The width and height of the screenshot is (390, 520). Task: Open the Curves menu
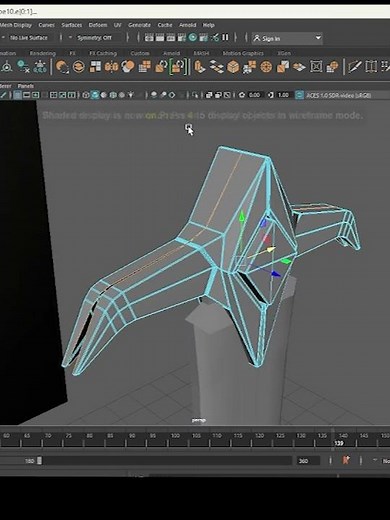46,25
